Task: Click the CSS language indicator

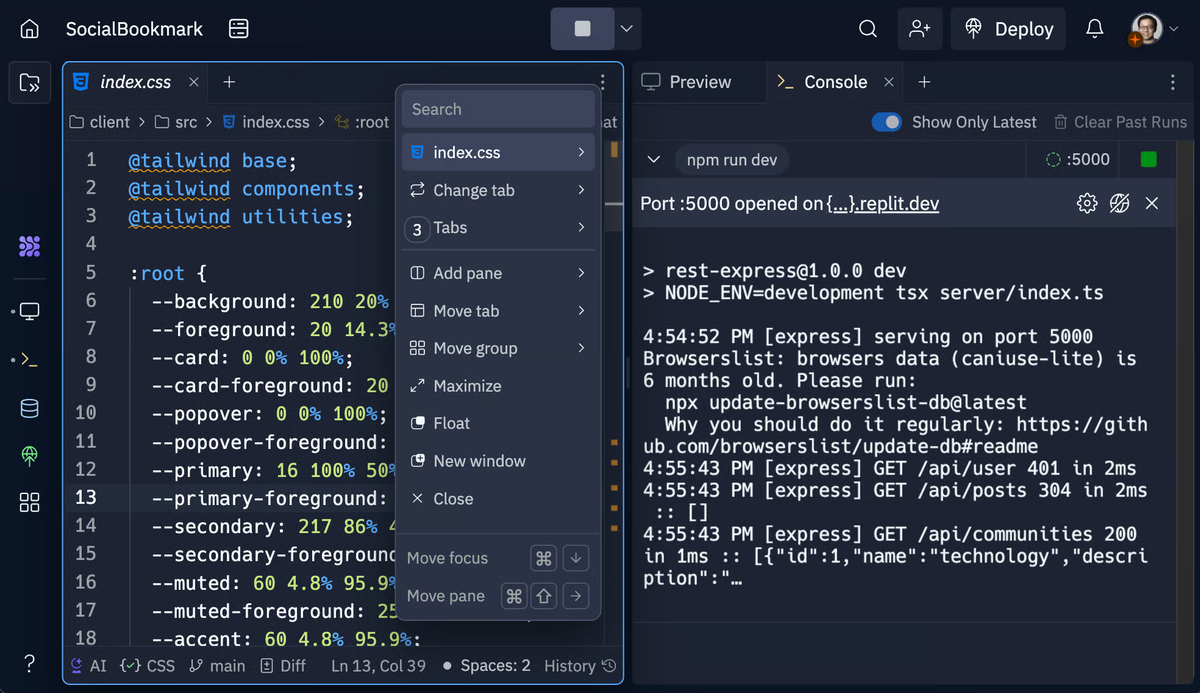Action: point(147,665)
